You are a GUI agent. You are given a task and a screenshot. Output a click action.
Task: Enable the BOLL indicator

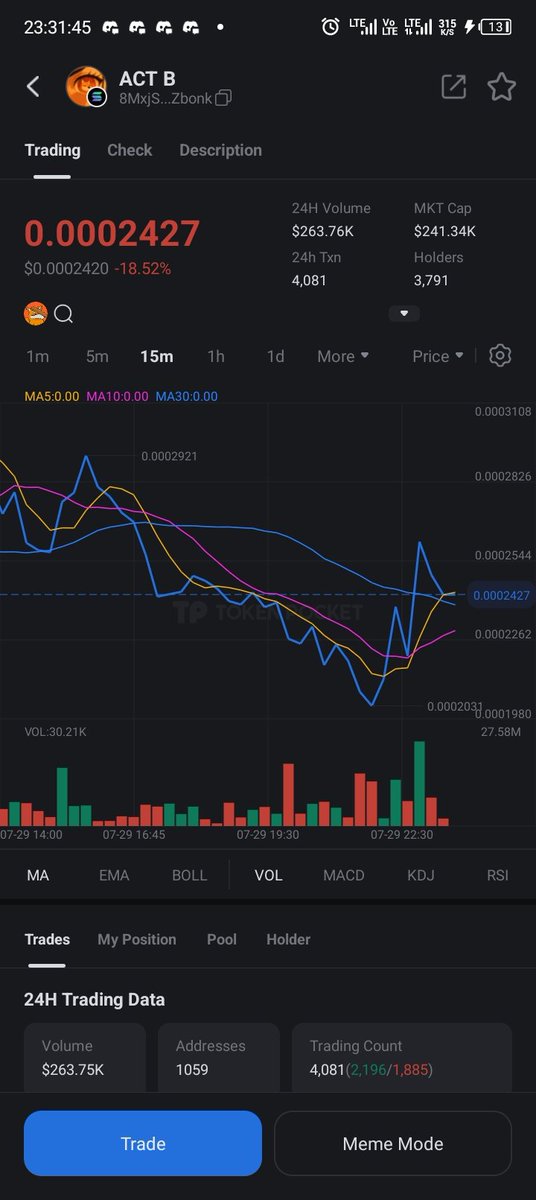click(189, 875)
